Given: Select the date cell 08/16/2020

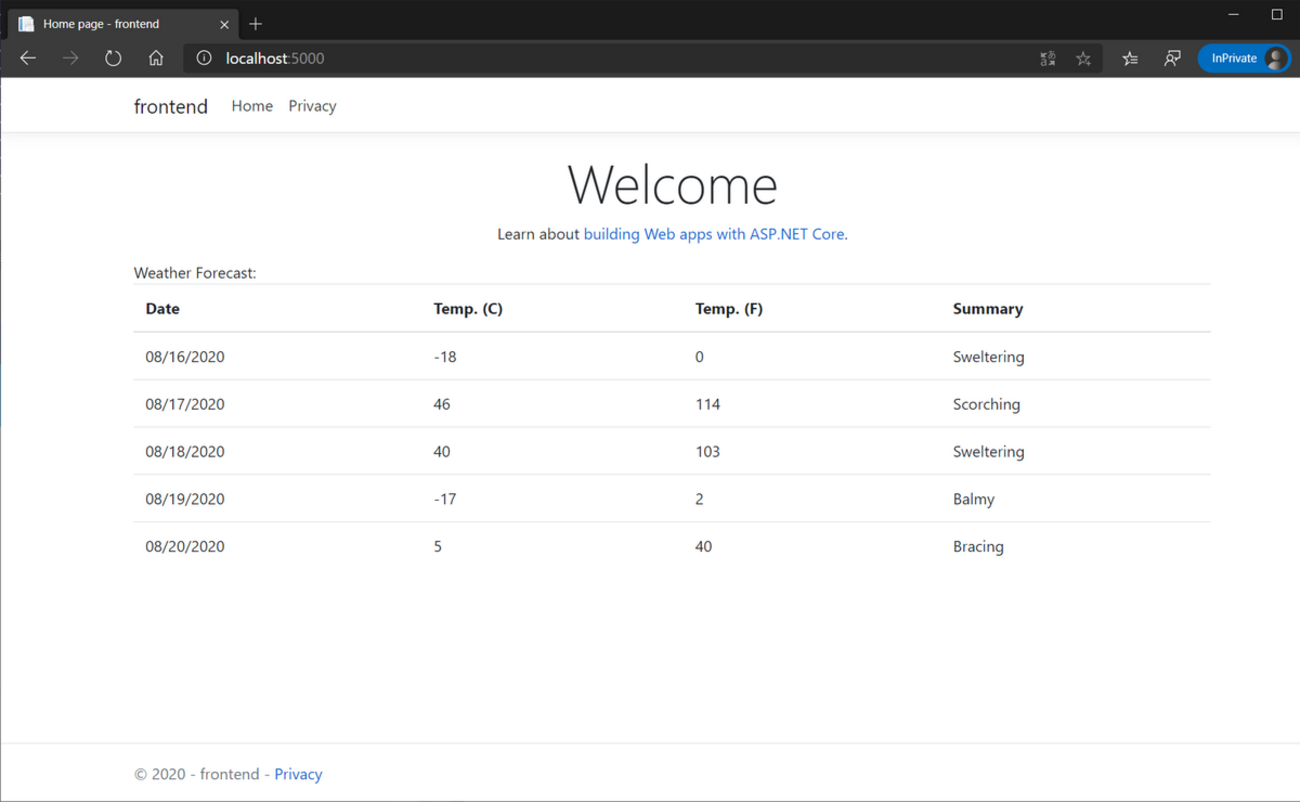Looking at the screenshot, I should [185, 357].
